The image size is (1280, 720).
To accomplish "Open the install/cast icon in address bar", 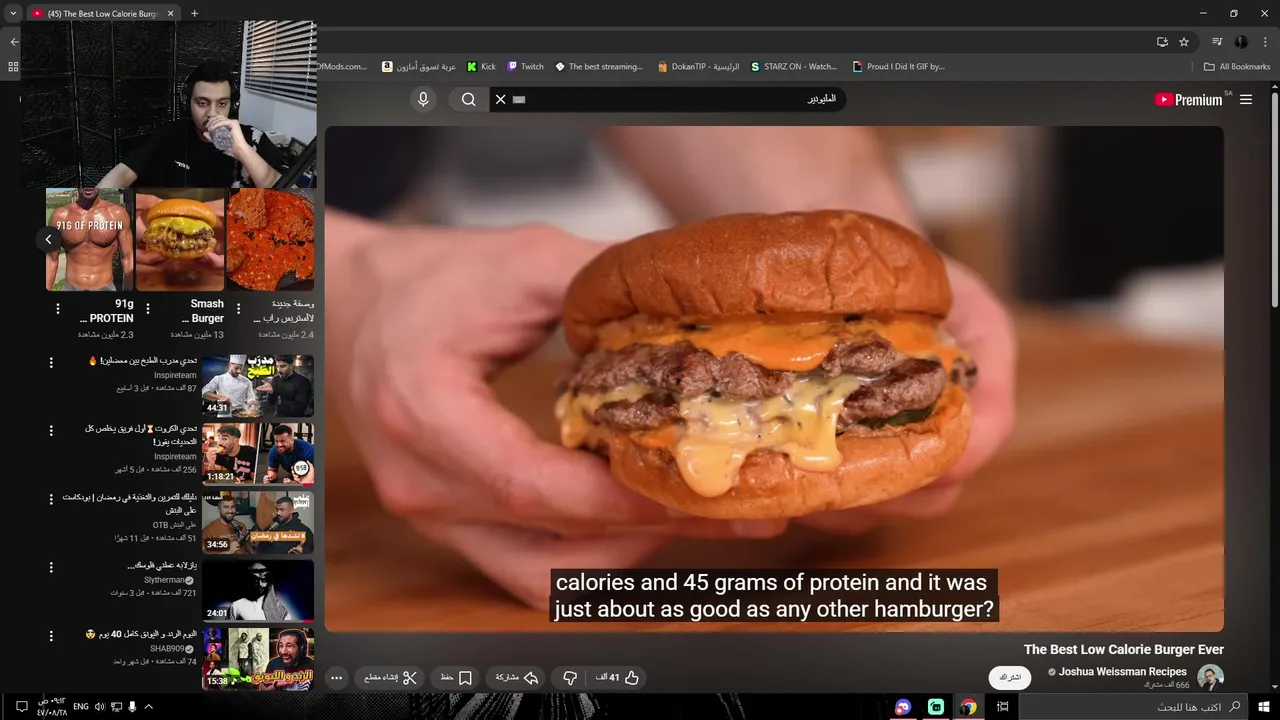I will pos(1162,42).
